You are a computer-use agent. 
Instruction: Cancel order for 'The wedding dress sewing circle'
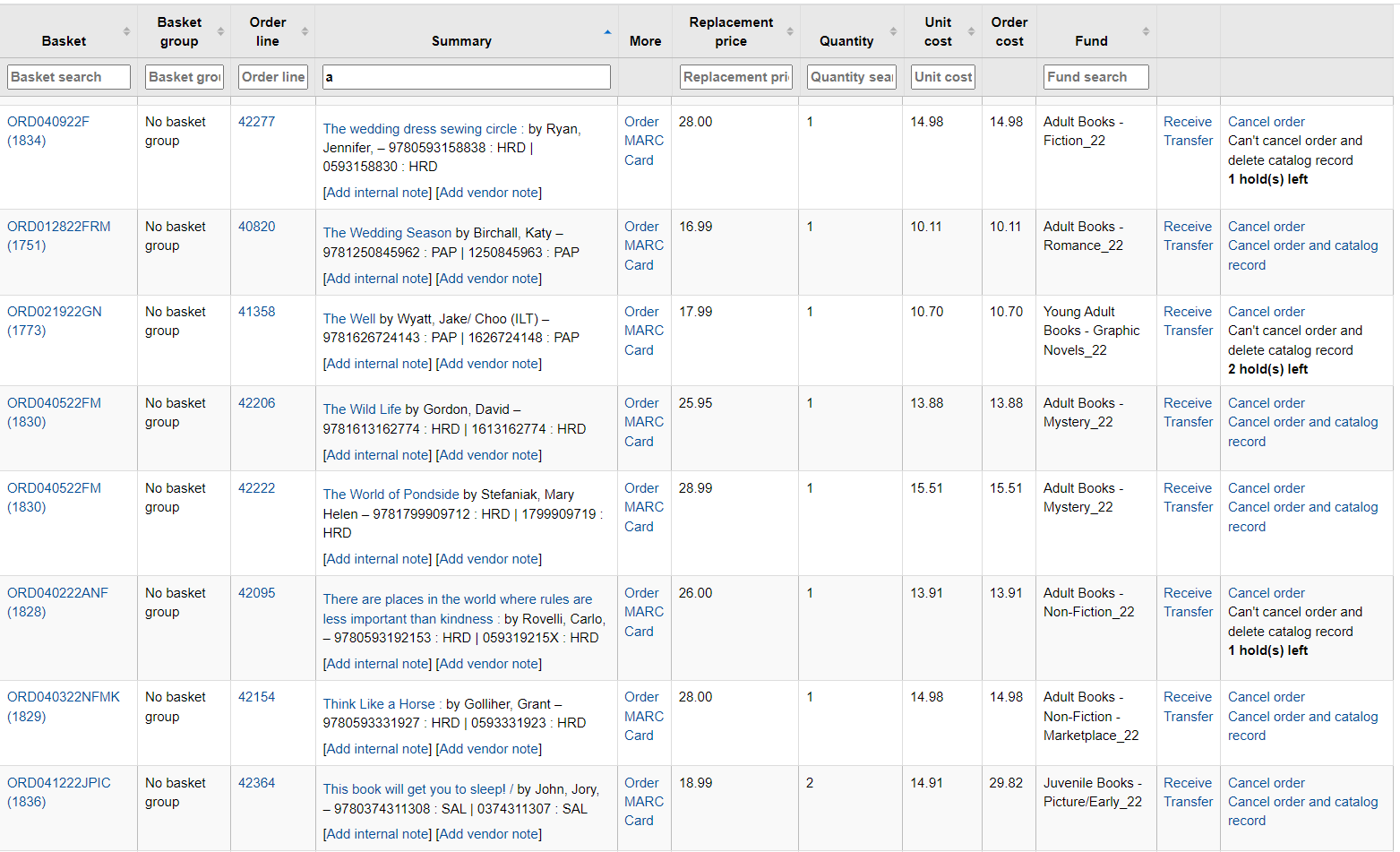click(x=1266, y=122)
